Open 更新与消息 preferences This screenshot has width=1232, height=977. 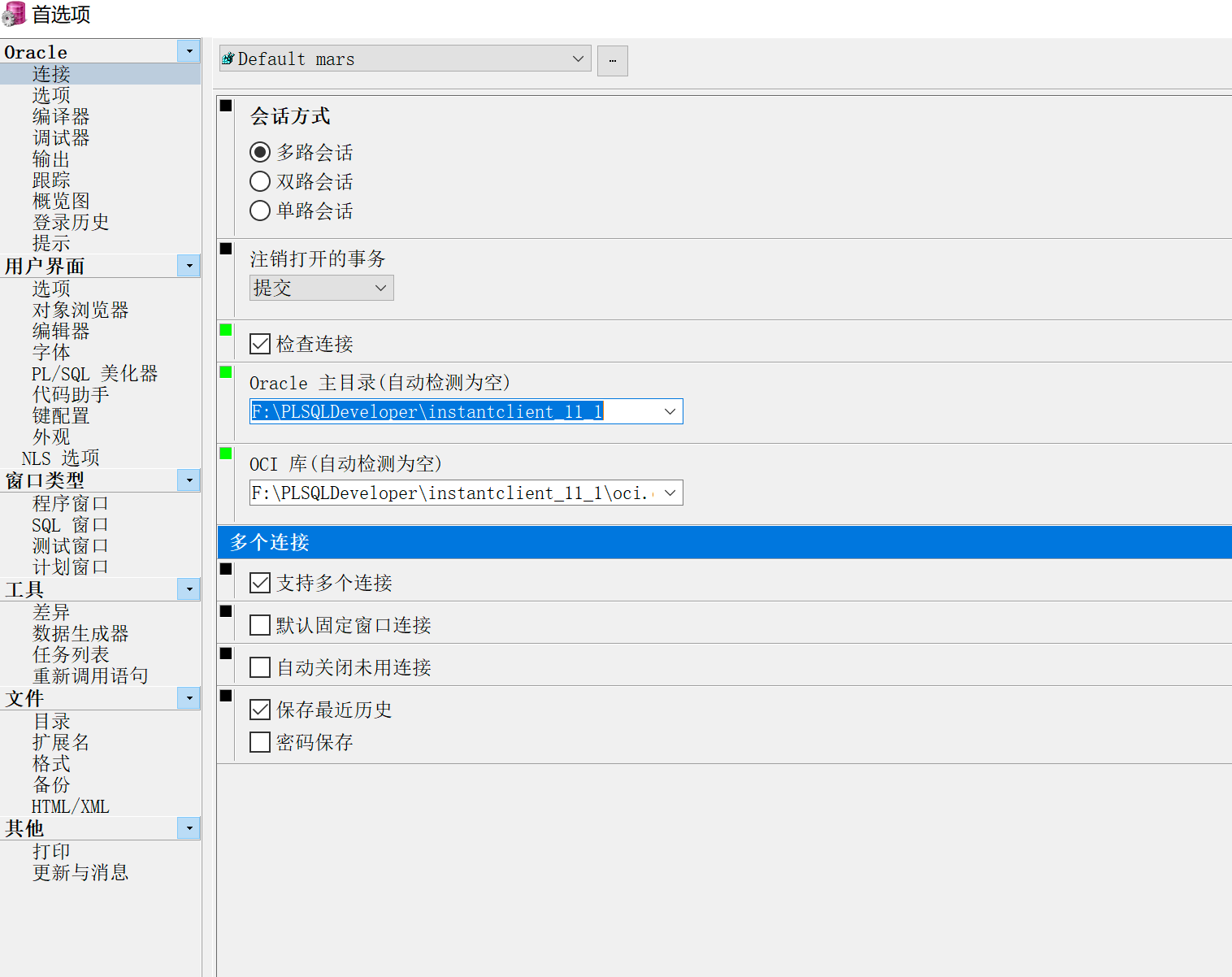pyautogui.click(x=80, y=872)
